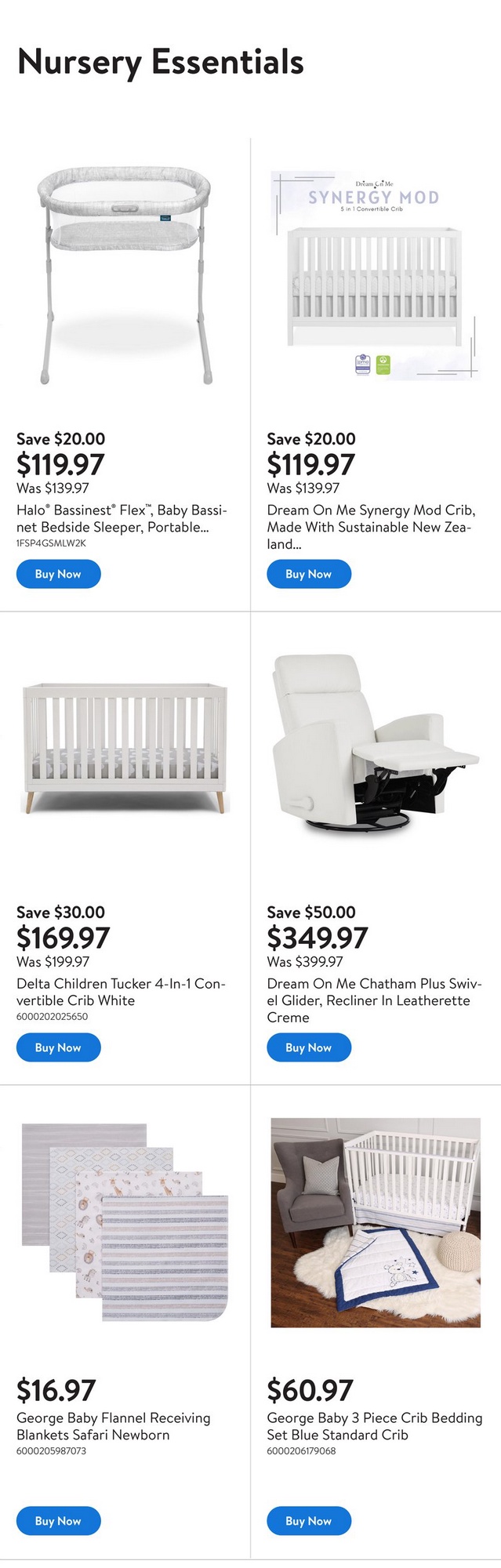The height and width of the screenshot is (1568, 501).
Task: Buy the Chatham Plus Swivel Glider now
Action: [x=308, y=1047]
